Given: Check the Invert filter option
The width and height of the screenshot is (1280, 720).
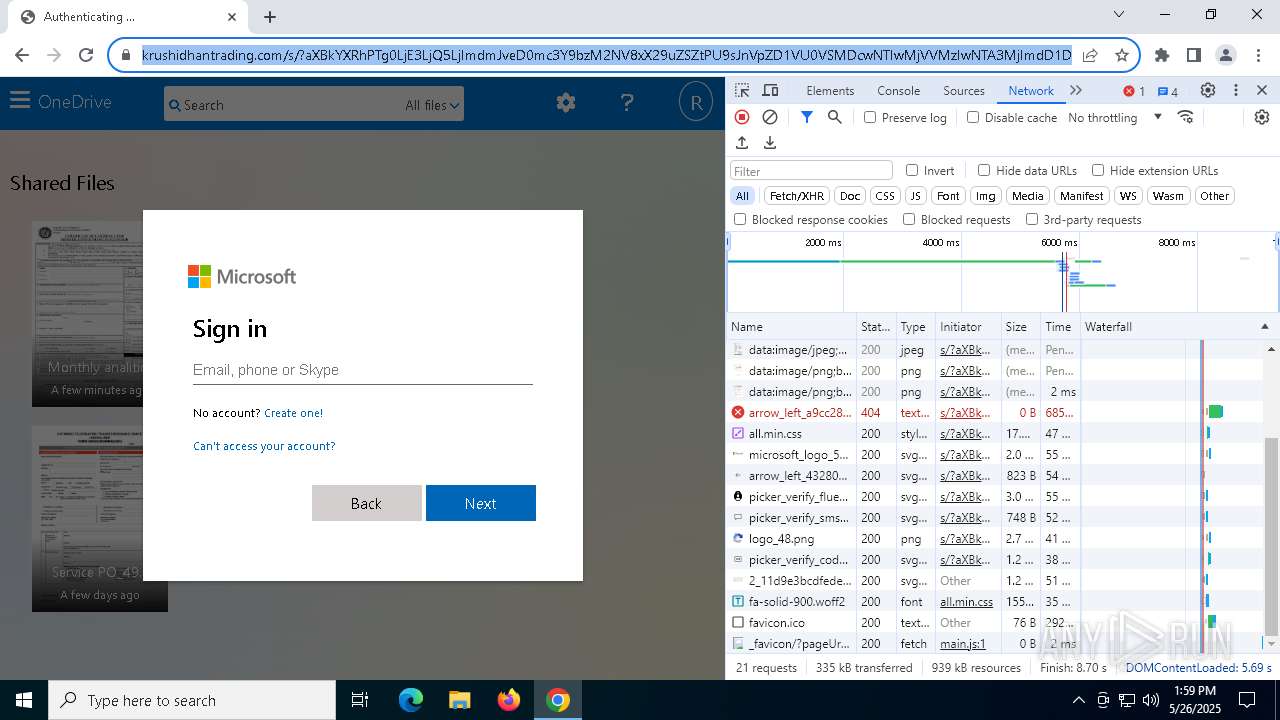Looking at the screenshot, I should point(912,170).
